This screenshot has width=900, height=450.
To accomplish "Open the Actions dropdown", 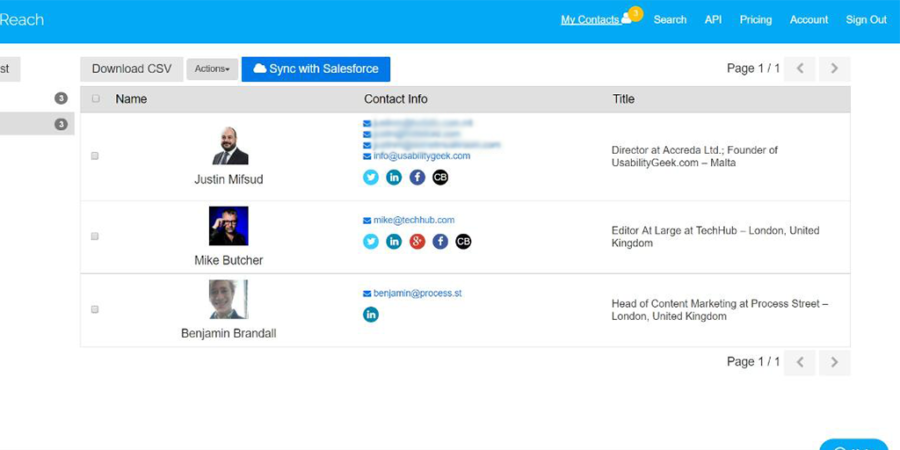I will click(212, 69).
